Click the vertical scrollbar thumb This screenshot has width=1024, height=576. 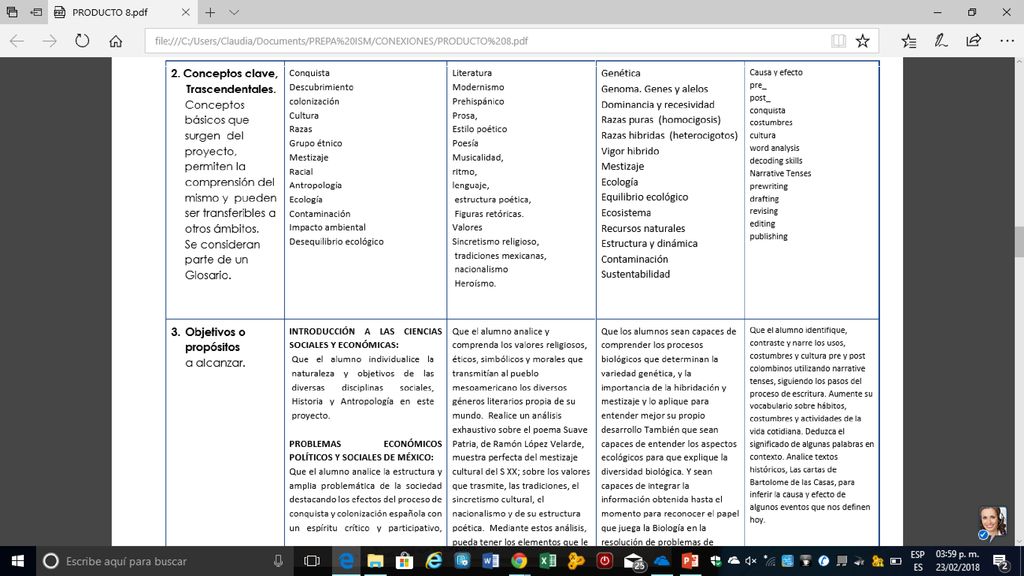tap(1018, 242)
